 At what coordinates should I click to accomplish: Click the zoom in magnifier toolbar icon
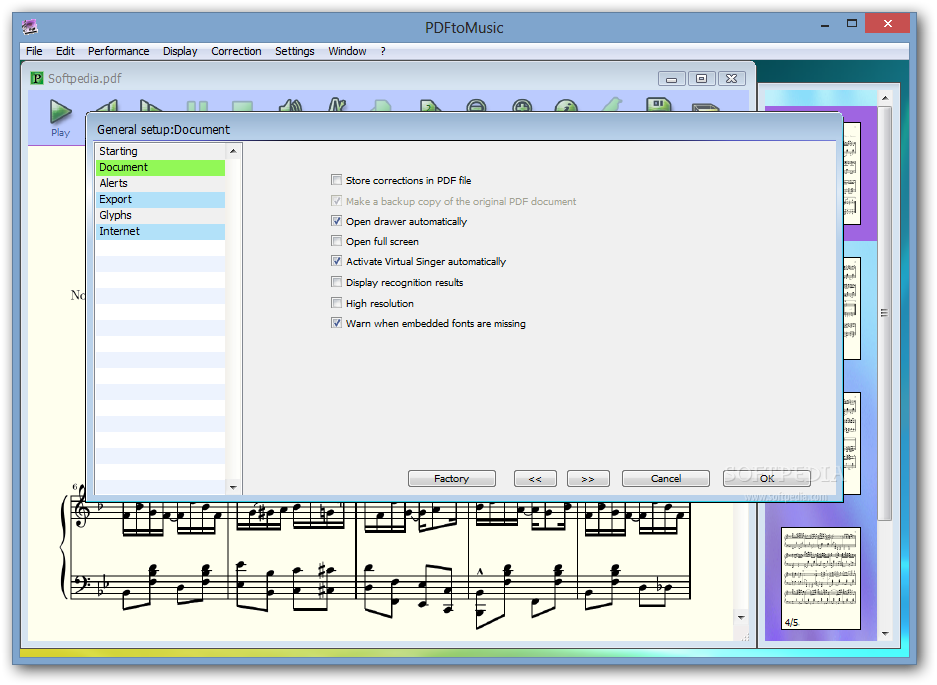coord(522,106)
